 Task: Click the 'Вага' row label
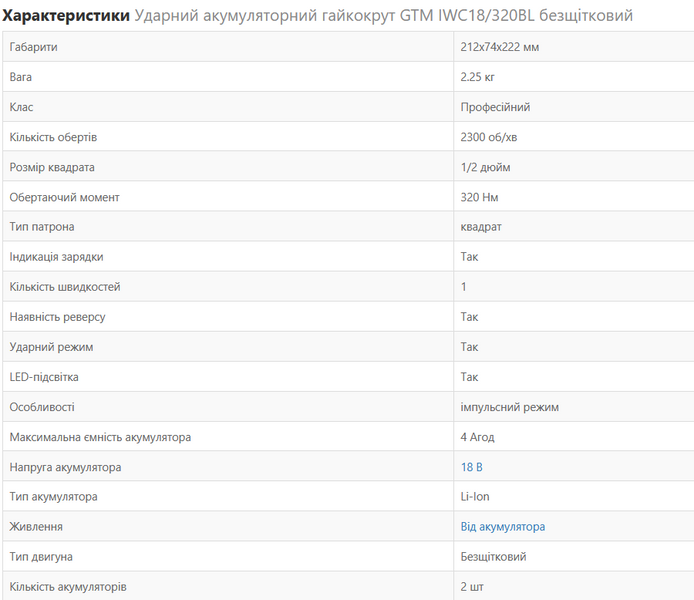[21, 77]
